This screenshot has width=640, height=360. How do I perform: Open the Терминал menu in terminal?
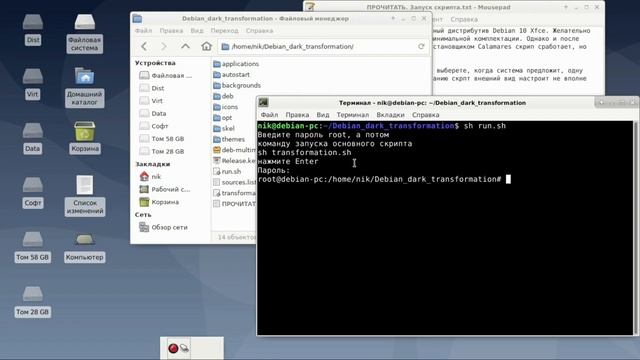point(353,115)
